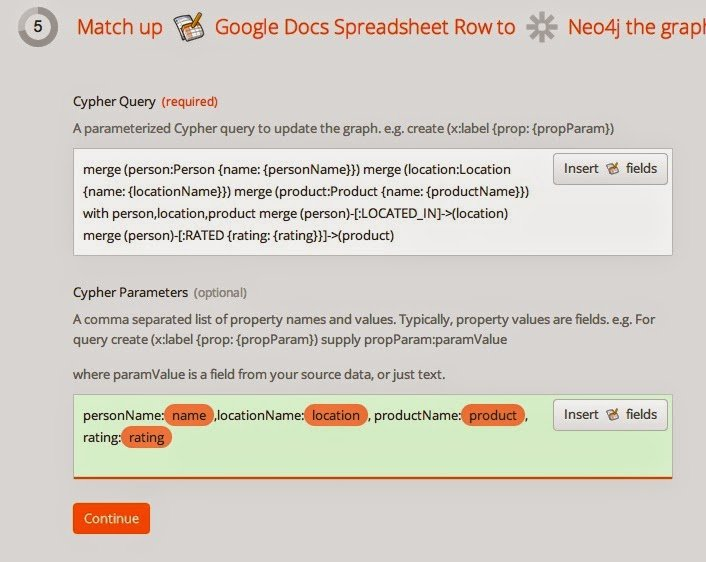This screenshot has width=706, height=562.
Task: Select the orange 'location' field token
Action: point(336,415)
